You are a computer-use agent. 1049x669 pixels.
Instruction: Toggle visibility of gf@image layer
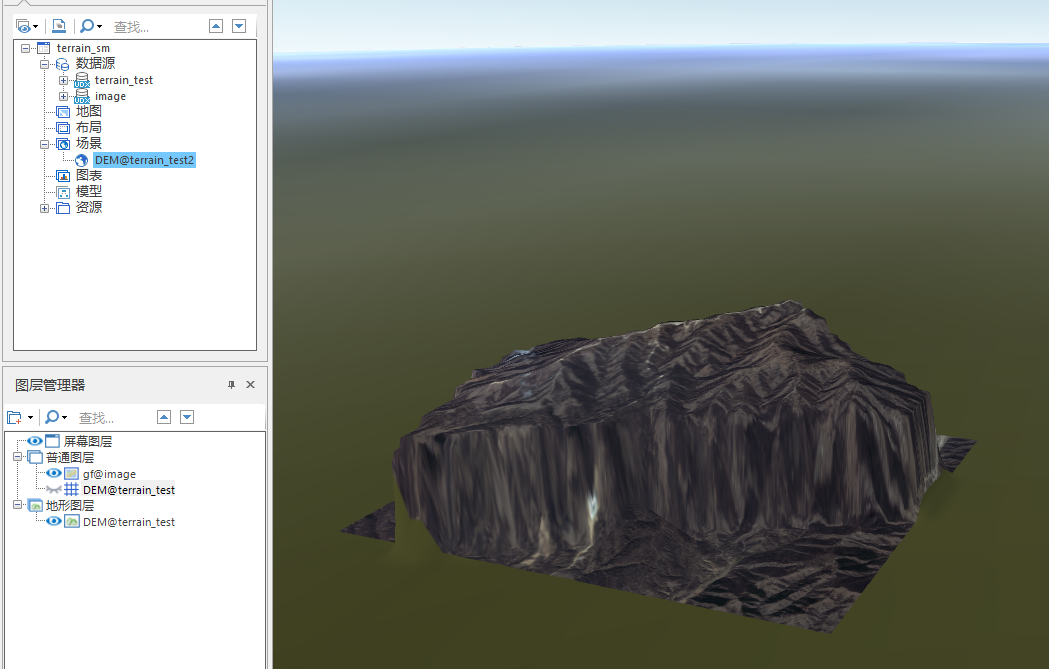[54, 474]
